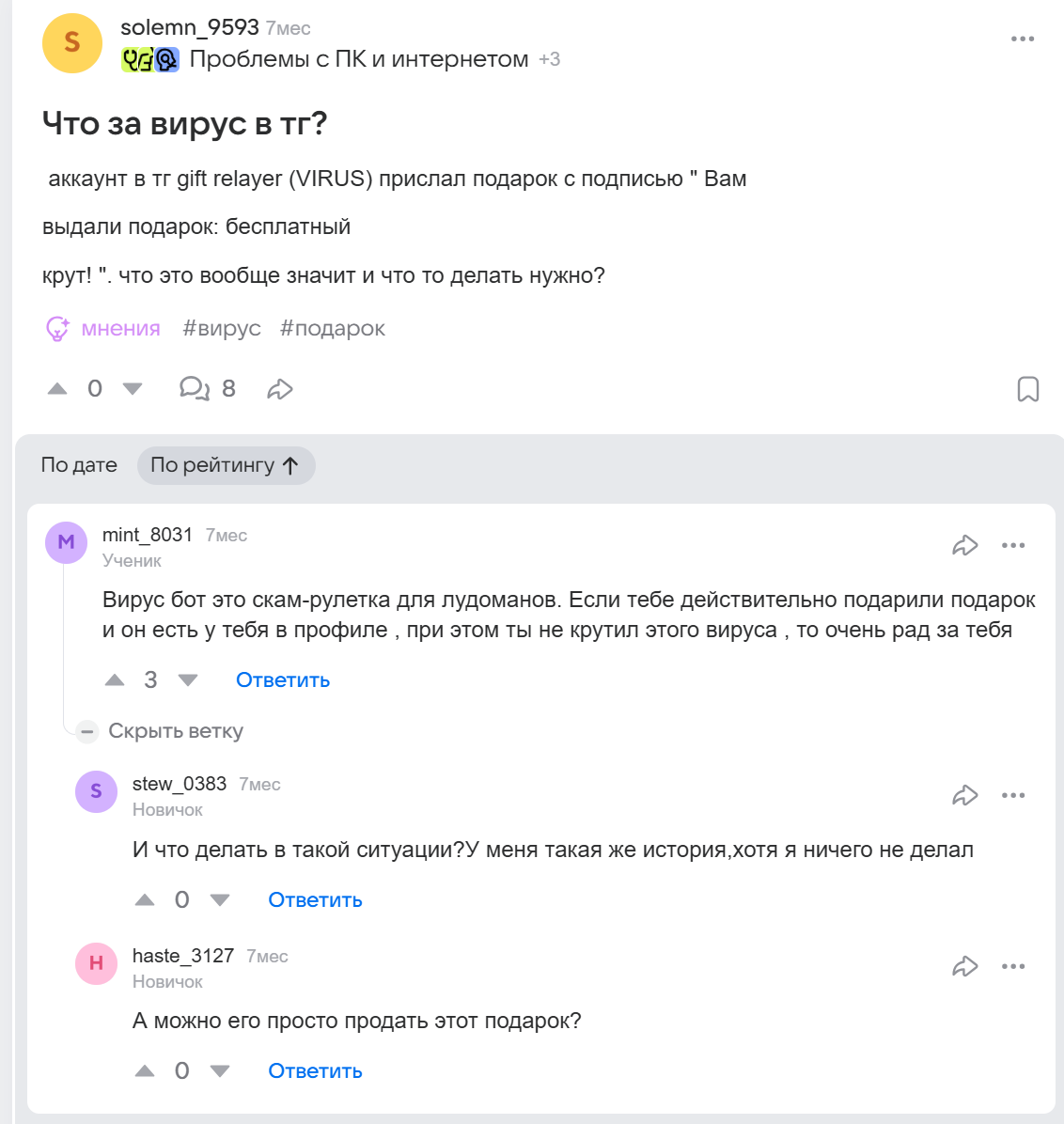This screenshot has width=1064, height=1124.
Task: Downvote the question post
Action: pos(133,389)
